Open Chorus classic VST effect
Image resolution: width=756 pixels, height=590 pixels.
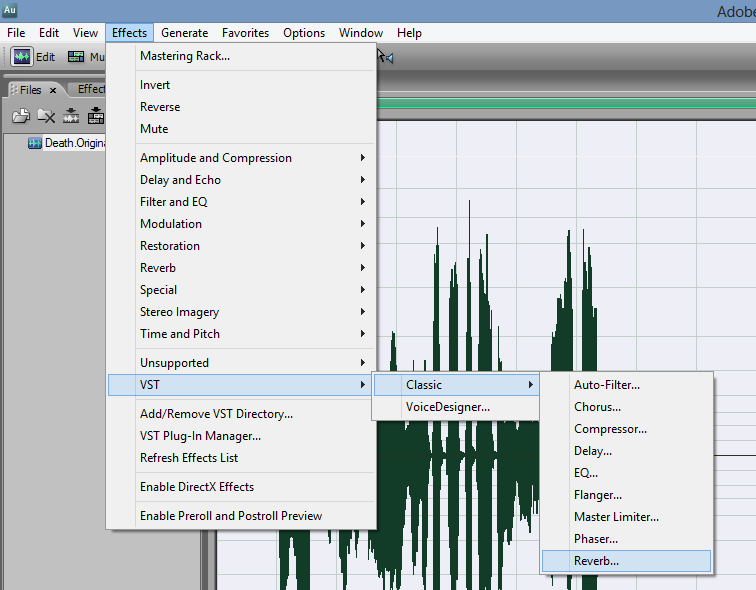tap(626, 407)
